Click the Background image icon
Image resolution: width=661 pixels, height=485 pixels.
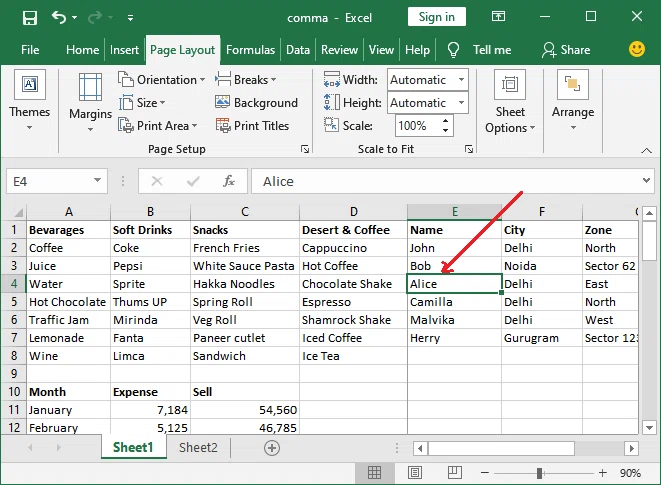(222, 102)
